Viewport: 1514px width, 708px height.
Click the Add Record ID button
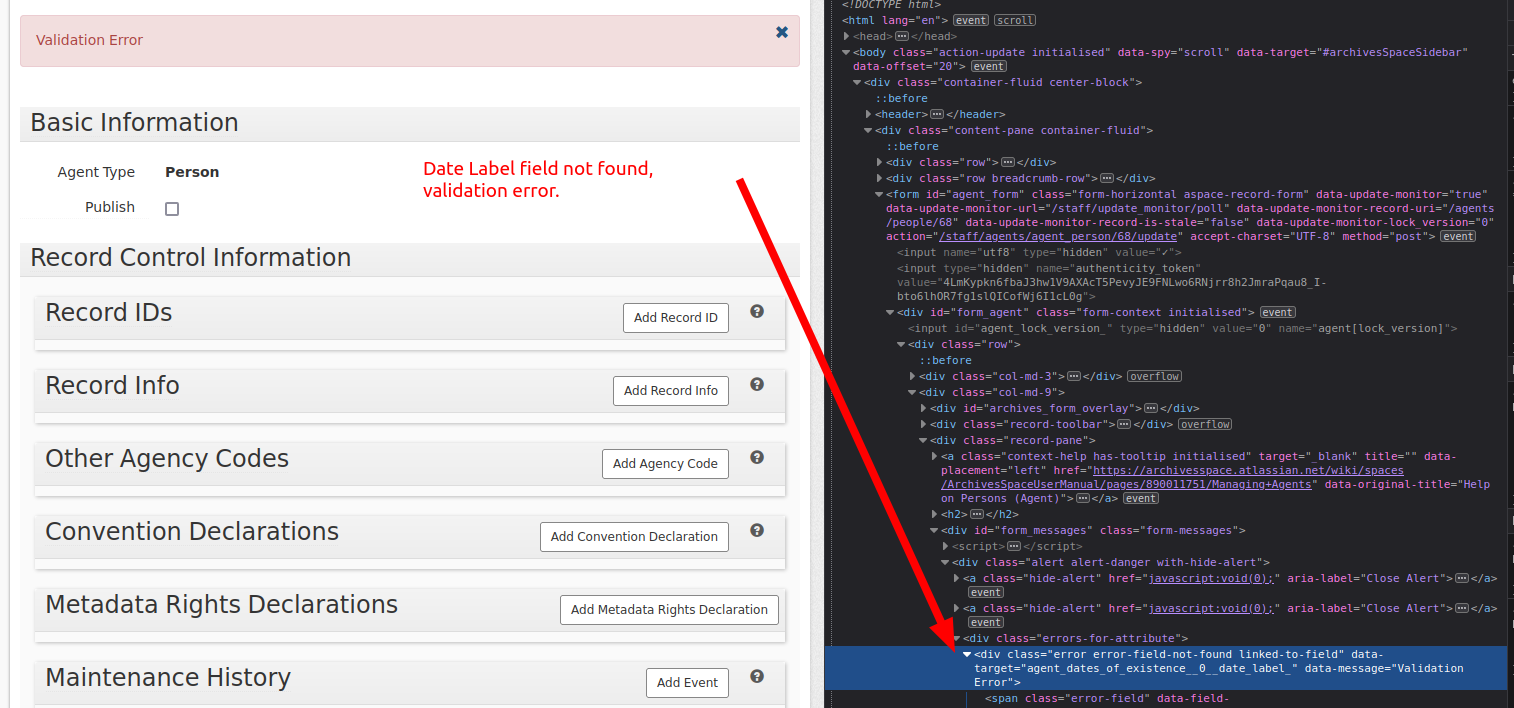676,318
